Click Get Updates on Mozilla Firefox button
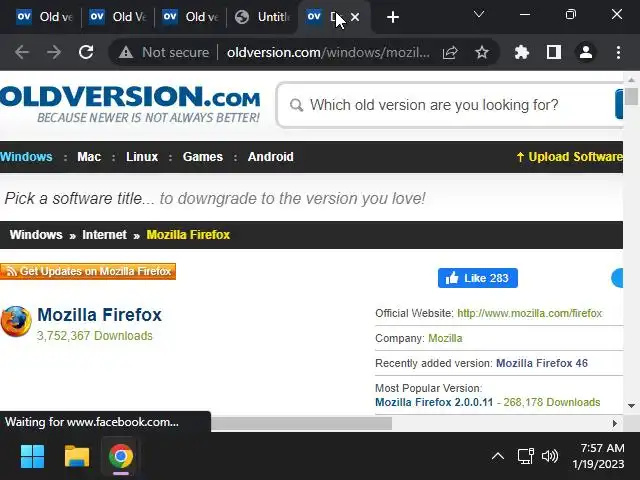Screen dimensions: 640x480 88,271
